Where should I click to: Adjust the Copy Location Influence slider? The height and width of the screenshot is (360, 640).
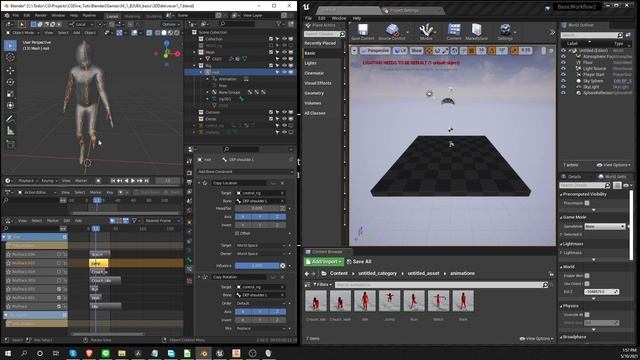click(257, 266)
